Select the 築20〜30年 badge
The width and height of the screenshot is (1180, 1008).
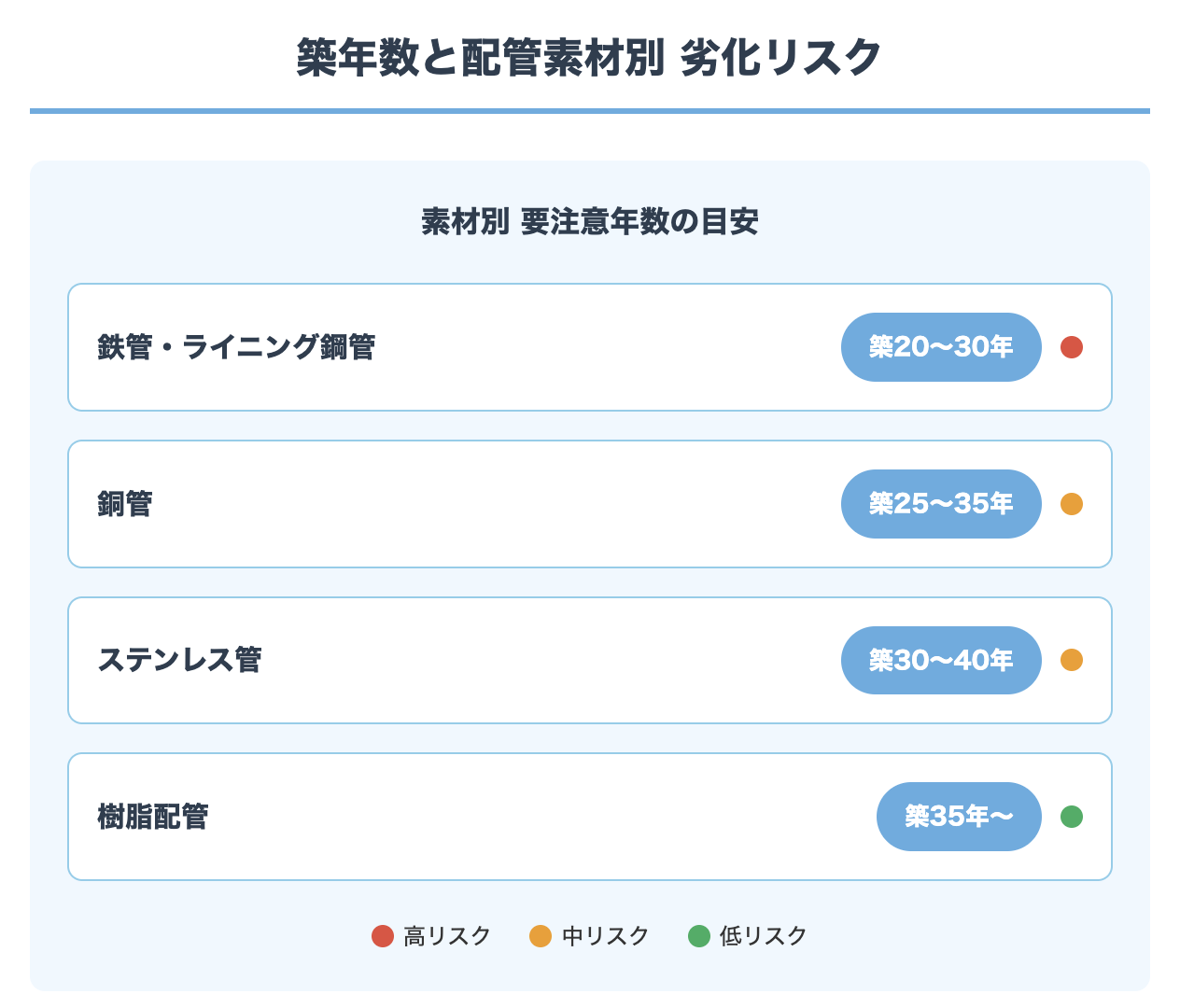[x=941, y=347]
